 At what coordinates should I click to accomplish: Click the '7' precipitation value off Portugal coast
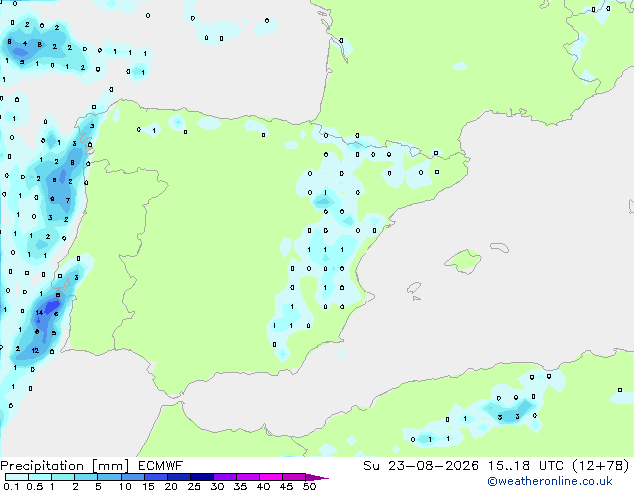68,200
